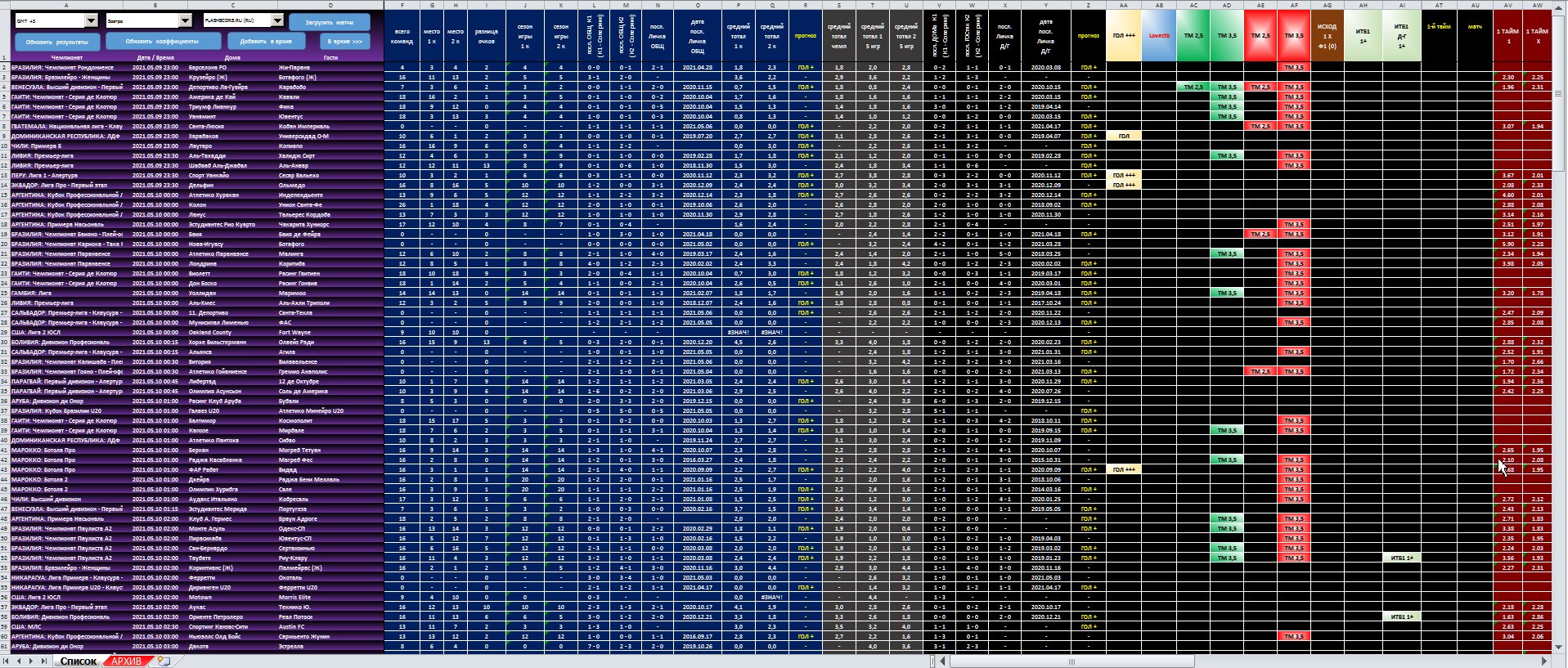This screenshot has width=1568, height=668.
Task: Go to the first sheet tab arrow
Action: click(7, 661)
